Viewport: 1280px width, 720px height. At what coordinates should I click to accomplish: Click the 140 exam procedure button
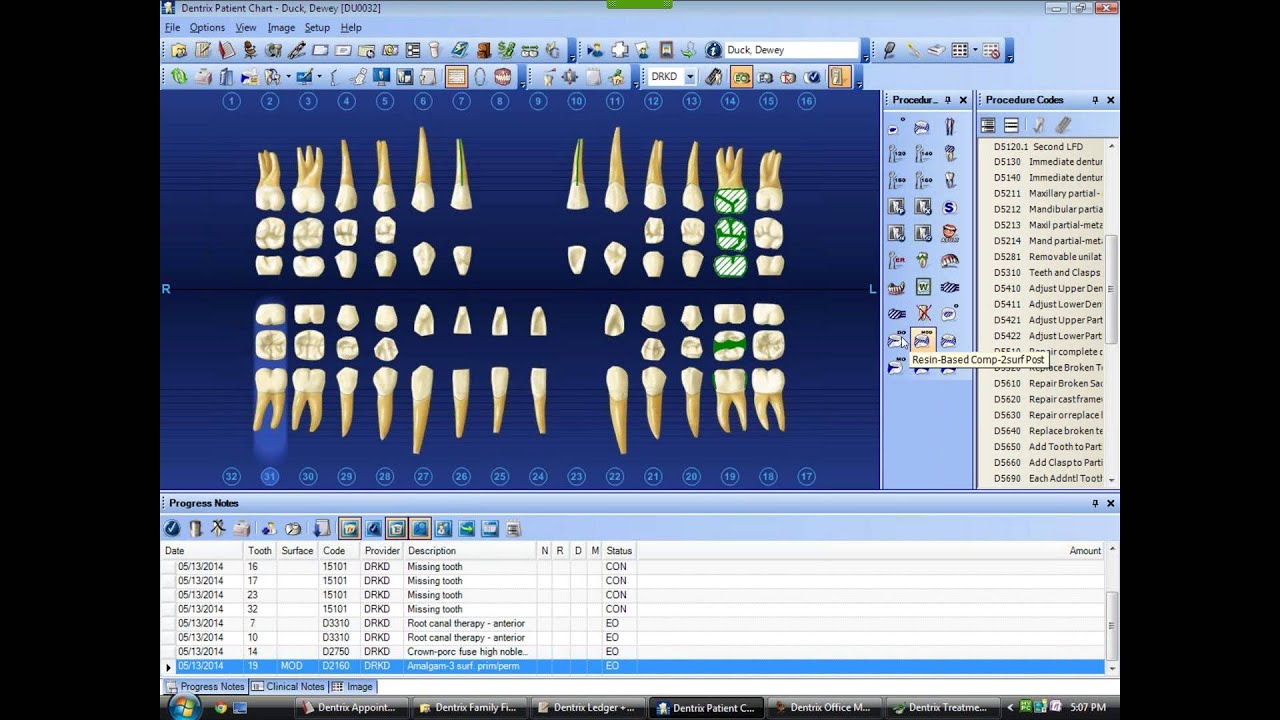point(923,154)
